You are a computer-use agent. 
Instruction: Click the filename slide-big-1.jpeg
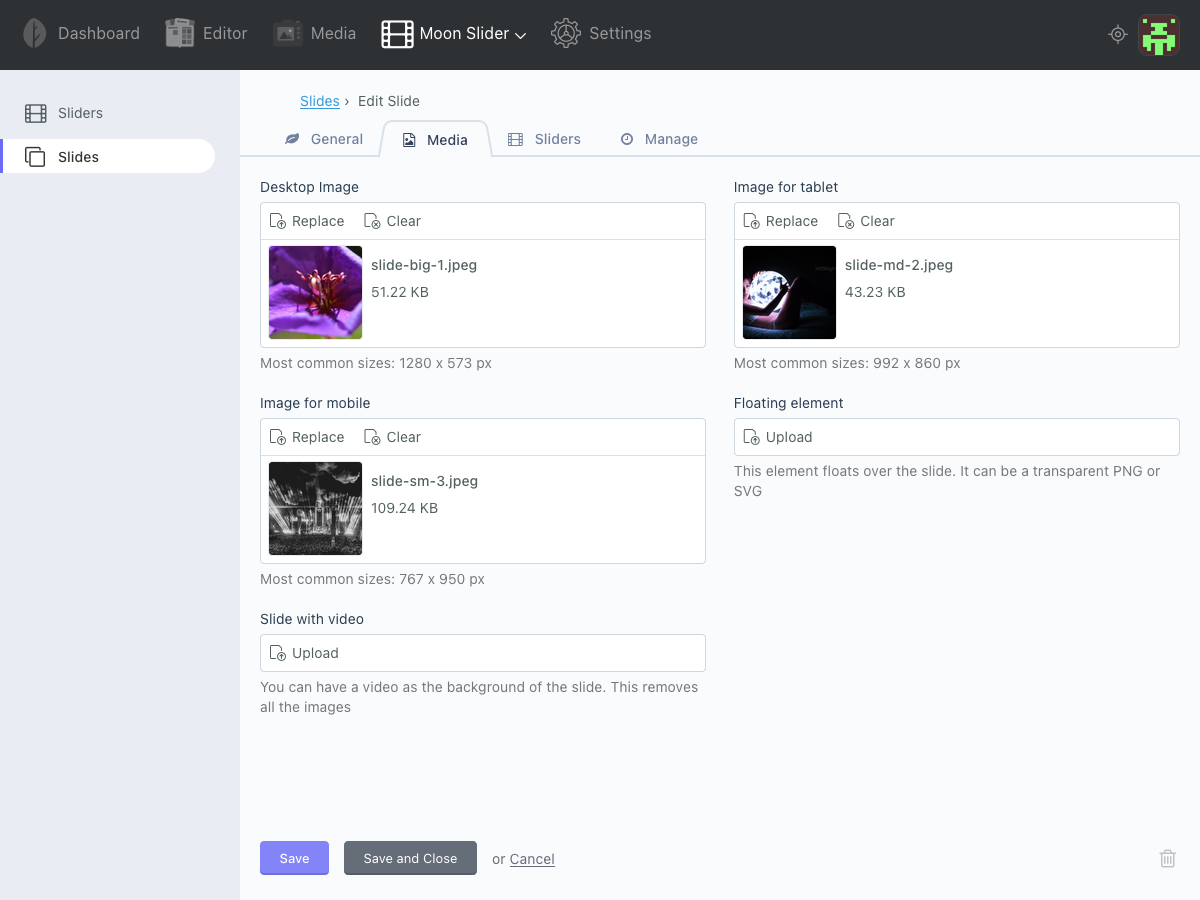(x=424, y=265)
